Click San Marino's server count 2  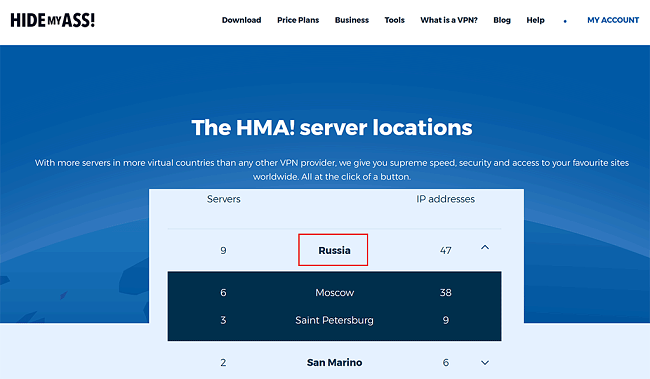coord(223,363)
